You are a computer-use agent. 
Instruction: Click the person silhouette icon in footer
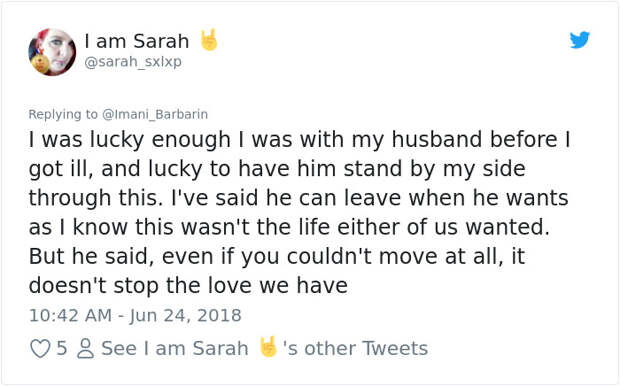[x=85, y=349]
